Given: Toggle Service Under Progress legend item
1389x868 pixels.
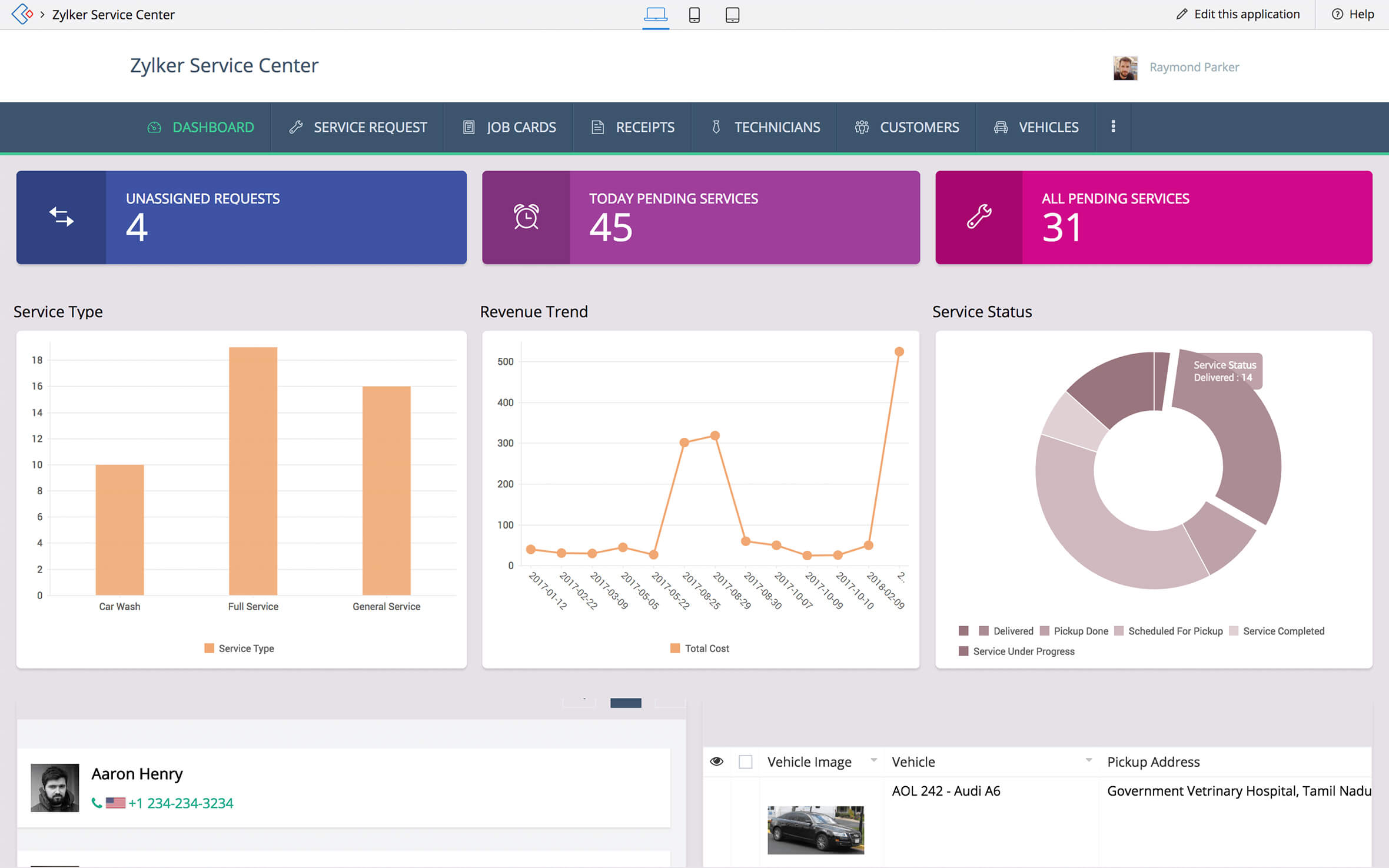Looking at the screenshot, I should pyautogui.click(x=1023, y=651).
